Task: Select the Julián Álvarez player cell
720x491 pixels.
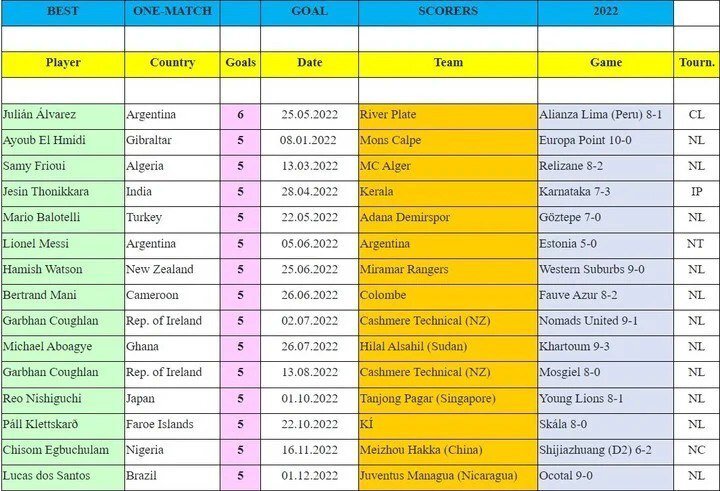Action: (62, 115)
